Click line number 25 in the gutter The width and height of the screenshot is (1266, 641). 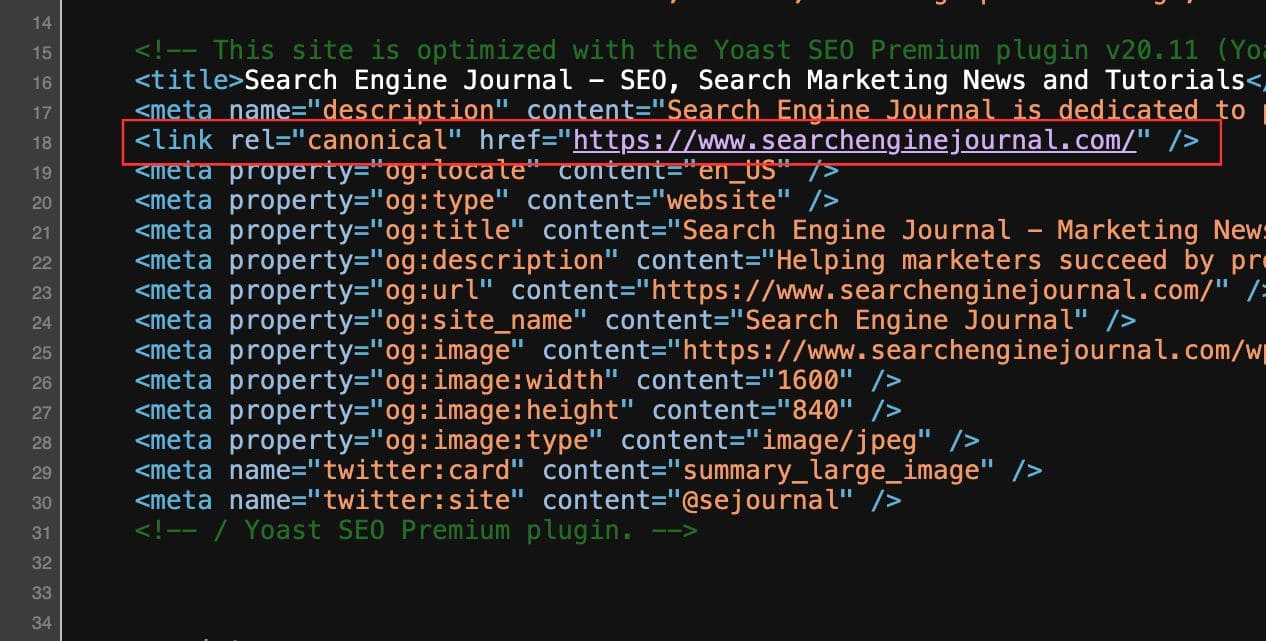point(41,351)
